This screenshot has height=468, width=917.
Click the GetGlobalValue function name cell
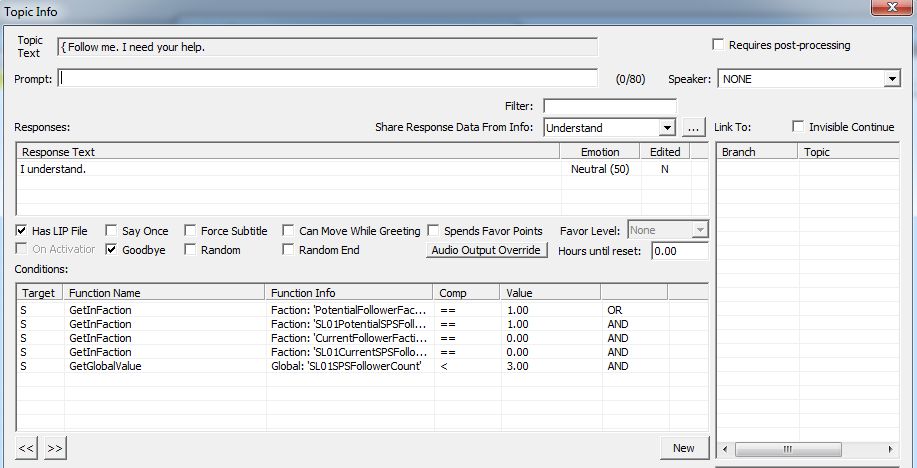click(x=165, y=366)
